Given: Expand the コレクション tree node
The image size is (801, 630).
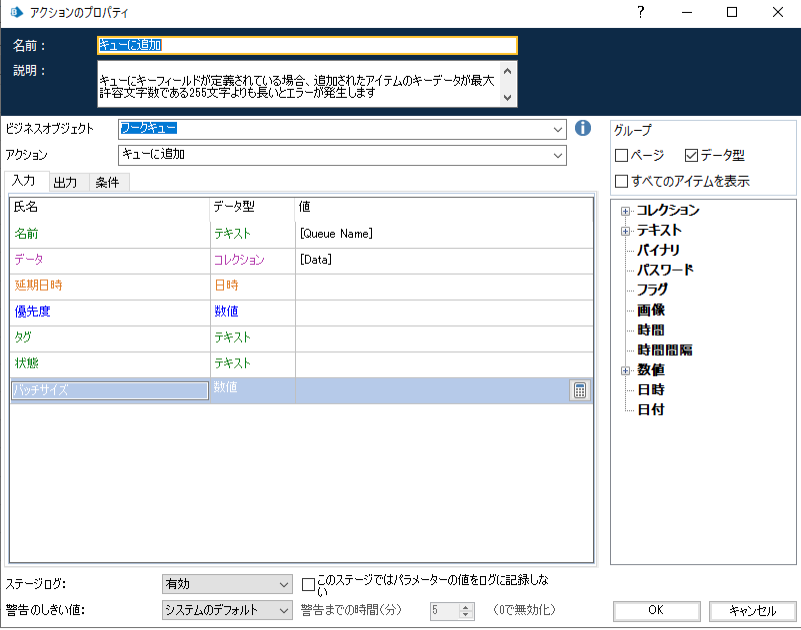Looking at the screenshot, I should [625, 211].
